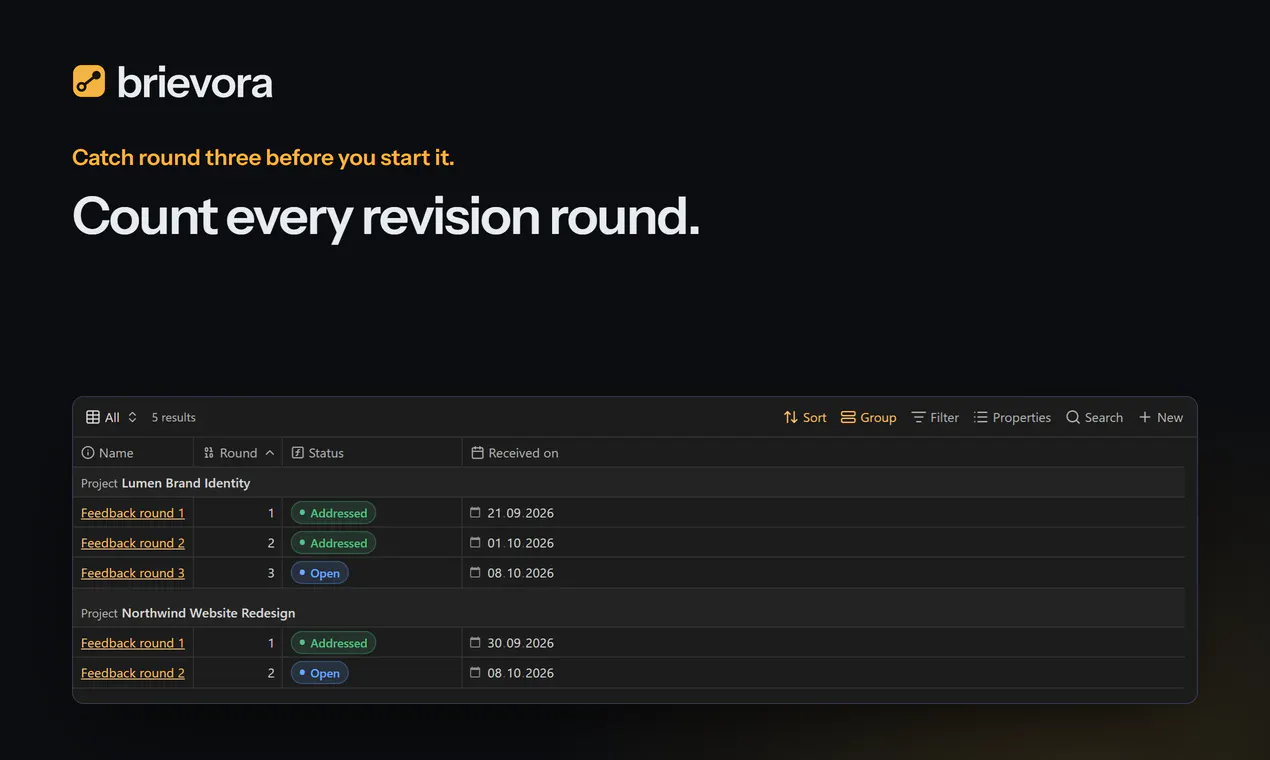Sort by the Round column header
This screenshot has width=1270, height=760.
pyautogui.click(x=238, y=453)
